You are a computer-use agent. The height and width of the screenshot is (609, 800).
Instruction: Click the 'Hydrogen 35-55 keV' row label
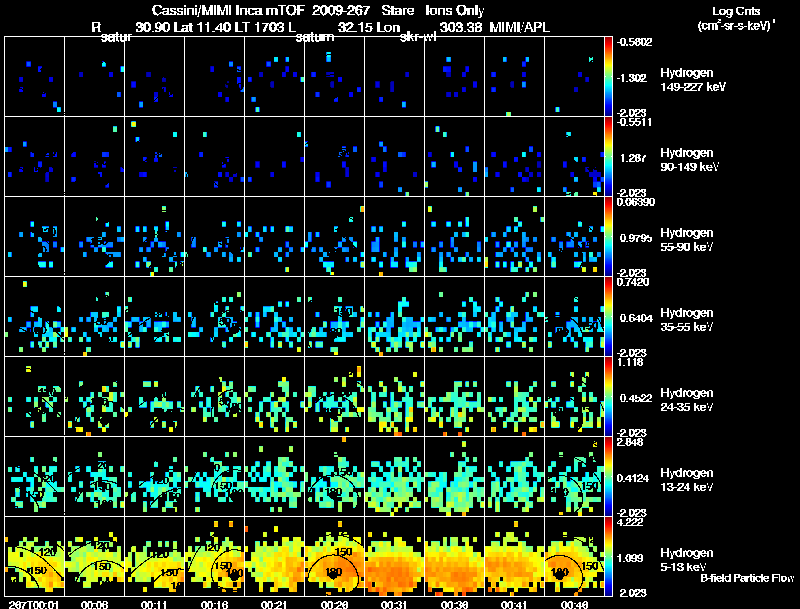686,320
